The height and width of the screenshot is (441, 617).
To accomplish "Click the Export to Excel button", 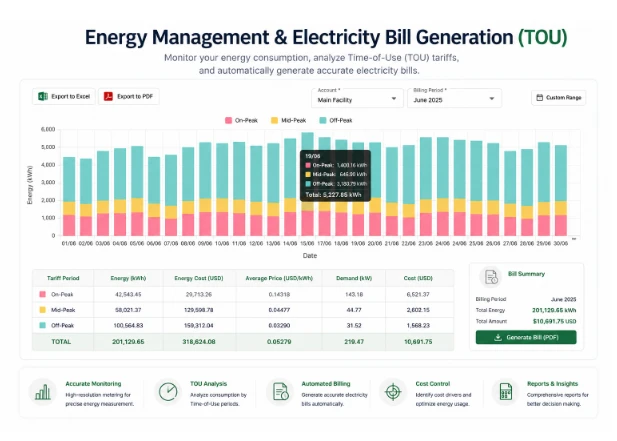I will point(64,96).
